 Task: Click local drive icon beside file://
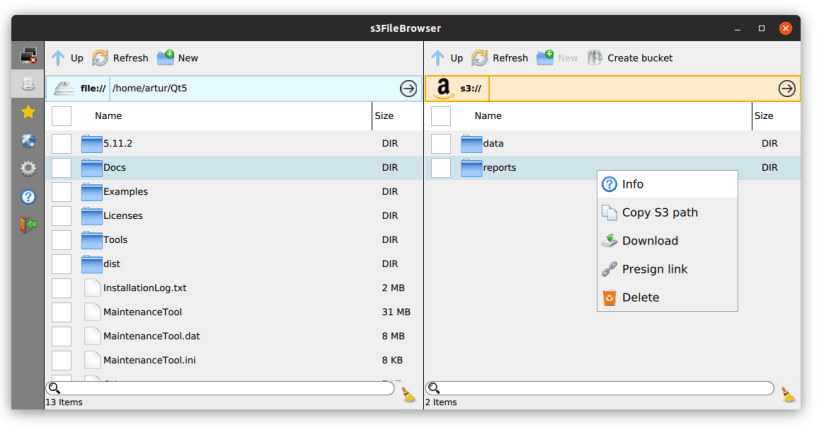(x=64, y=88)
